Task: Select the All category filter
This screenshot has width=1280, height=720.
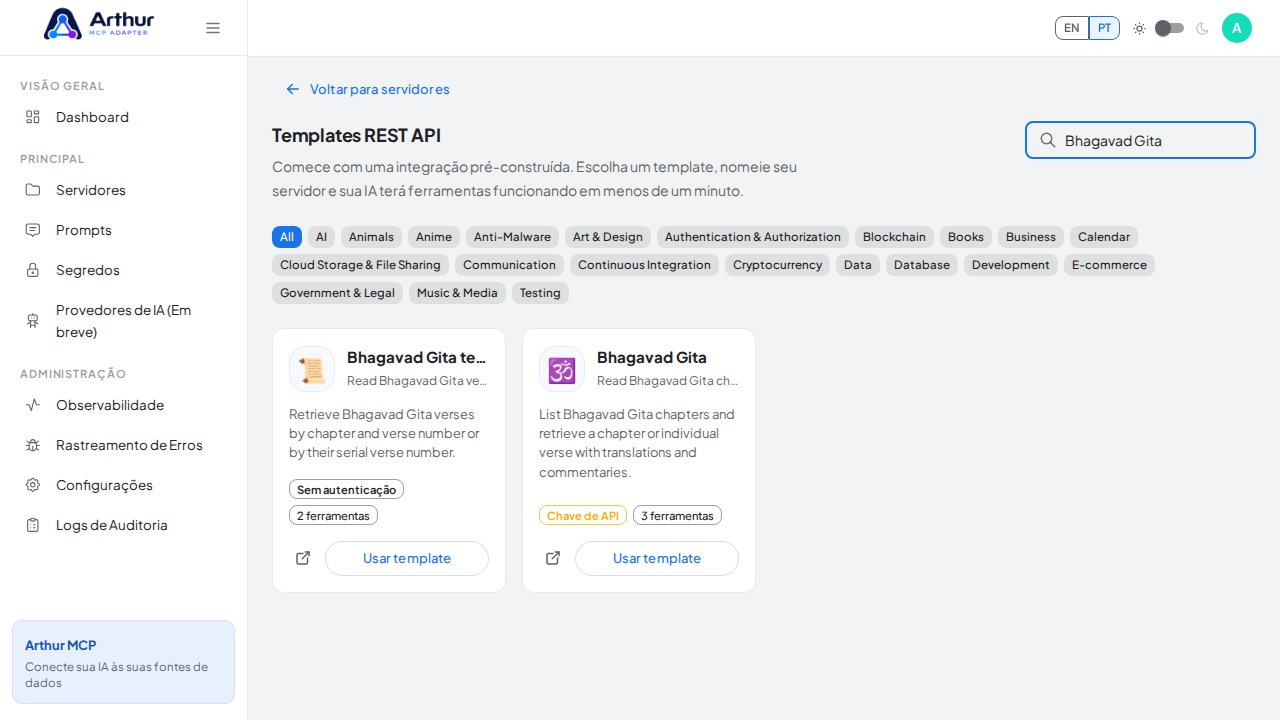Action: coord(287,237)
